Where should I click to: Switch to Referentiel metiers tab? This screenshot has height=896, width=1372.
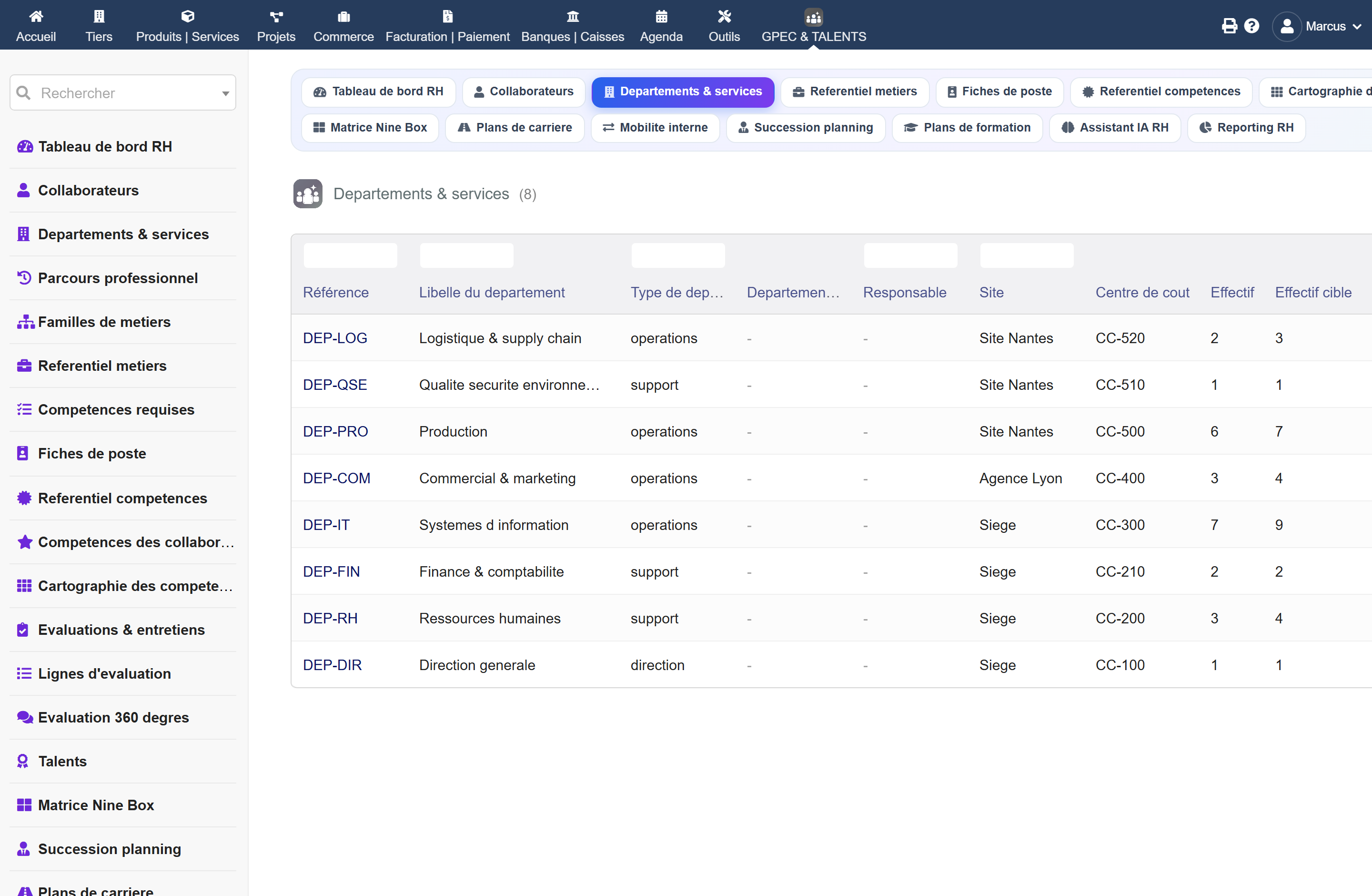(855, 92)
